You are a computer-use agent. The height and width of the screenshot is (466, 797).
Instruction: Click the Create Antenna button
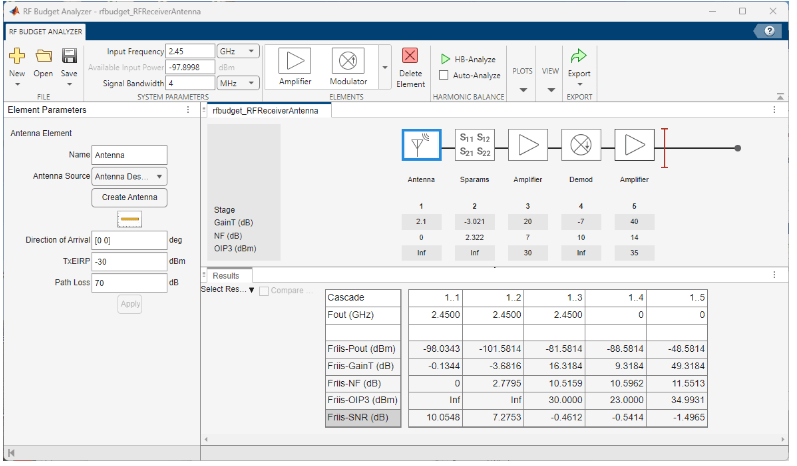click(x=130, y=197)
